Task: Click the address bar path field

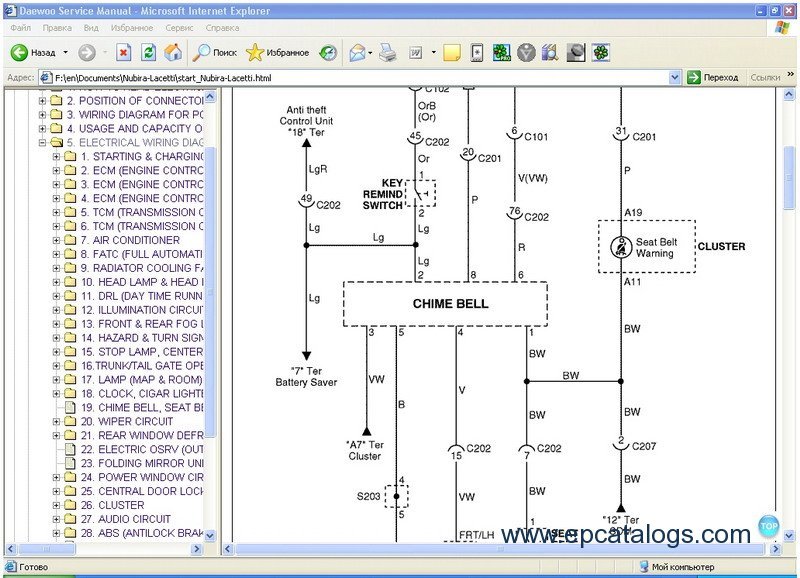Action: [x=360, y=78]
